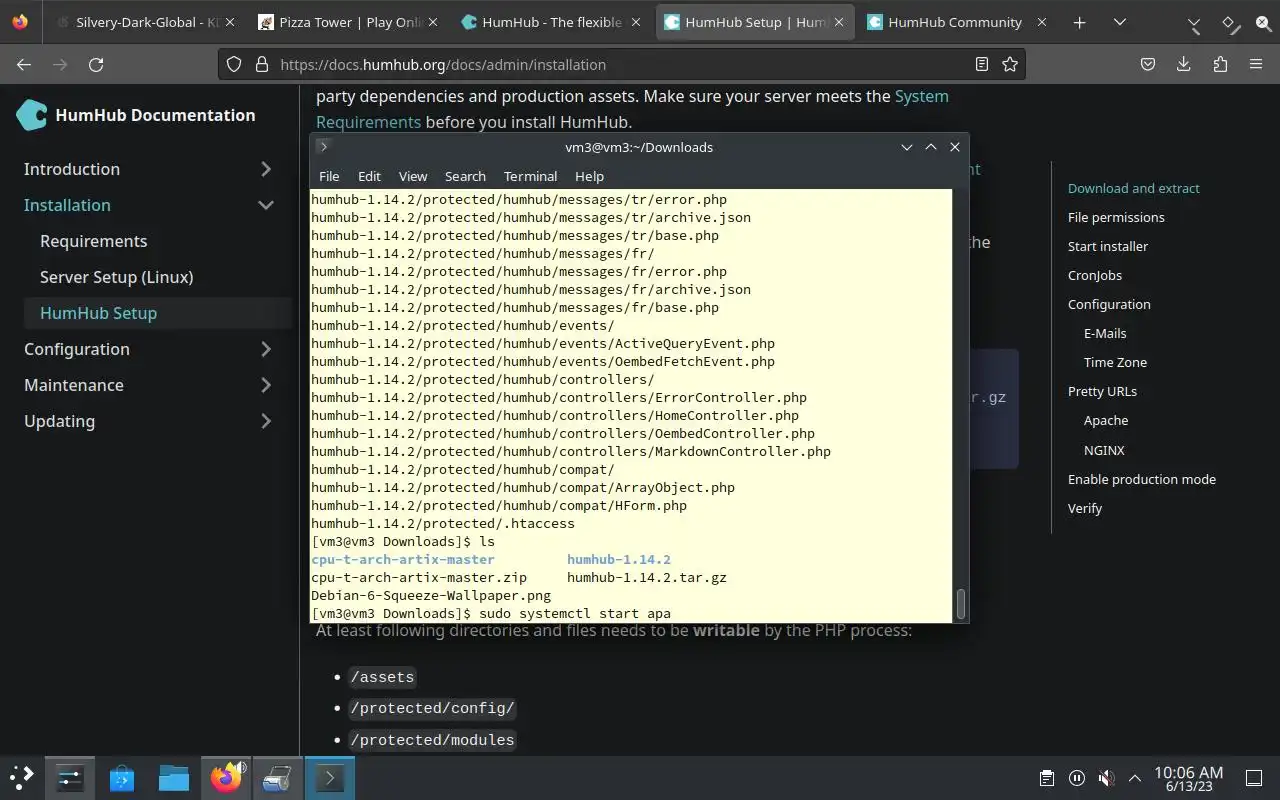Open the Firefox downloads panel
Screen dimensions: 1280x800
pos(1184,64)
